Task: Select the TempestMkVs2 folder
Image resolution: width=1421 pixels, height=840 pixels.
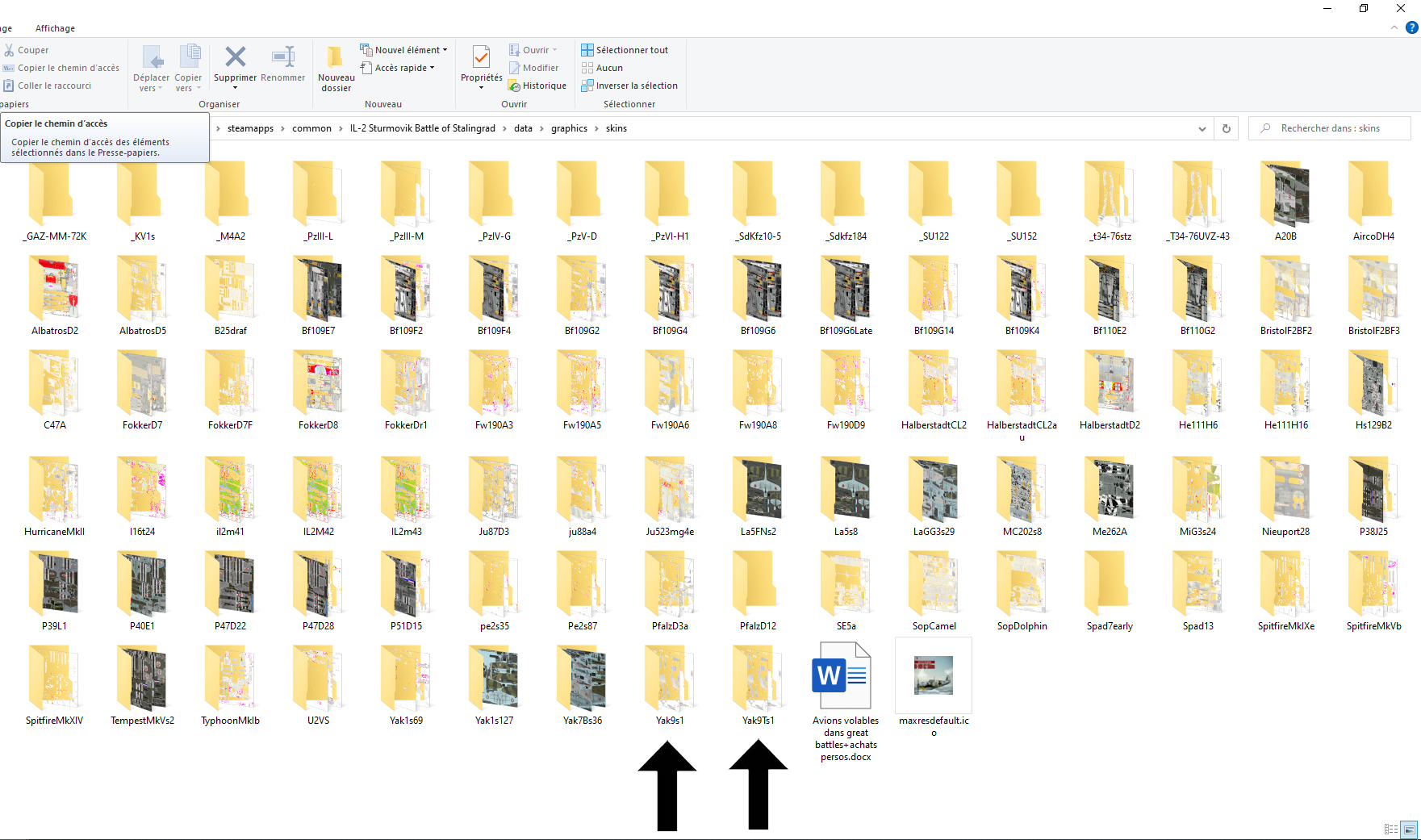Action: (143, 686)
